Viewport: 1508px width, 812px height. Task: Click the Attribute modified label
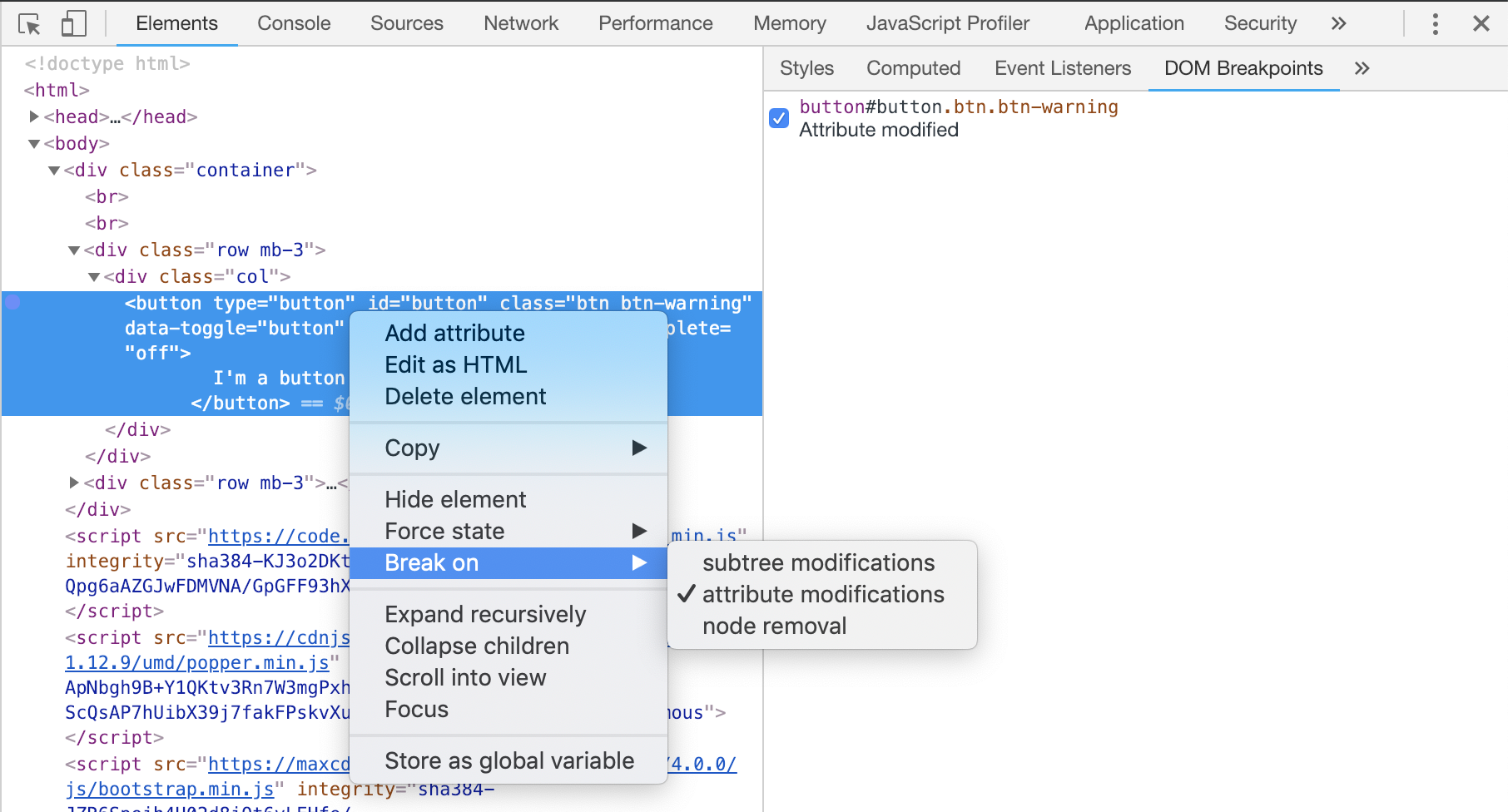coord(879,130)
